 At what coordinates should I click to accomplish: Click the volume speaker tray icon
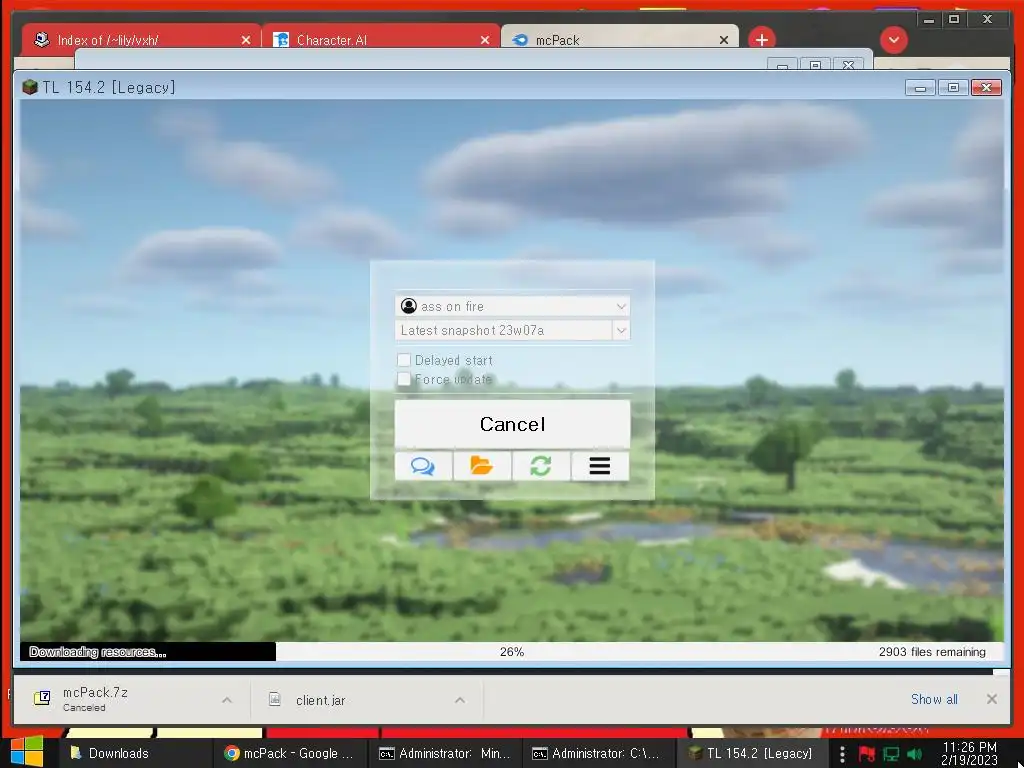pos(914,754)
